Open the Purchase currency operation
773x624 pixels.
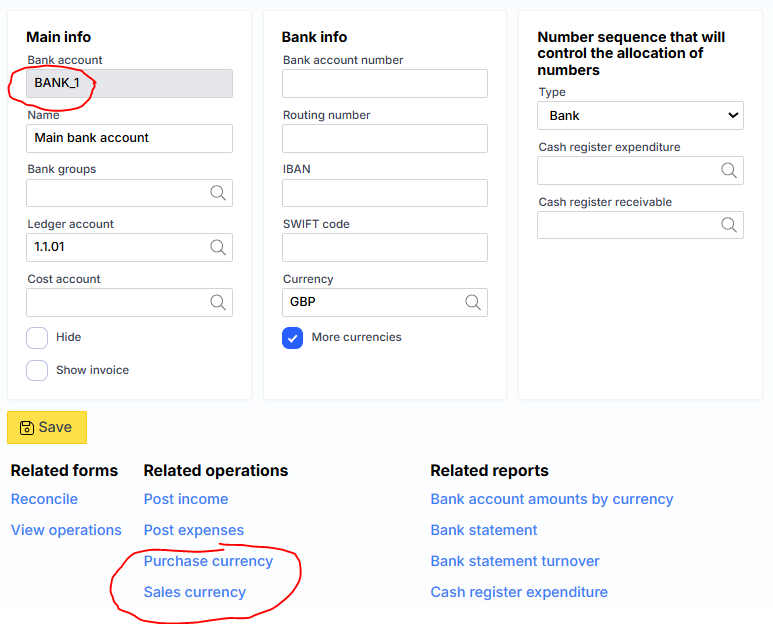(208, 561)
